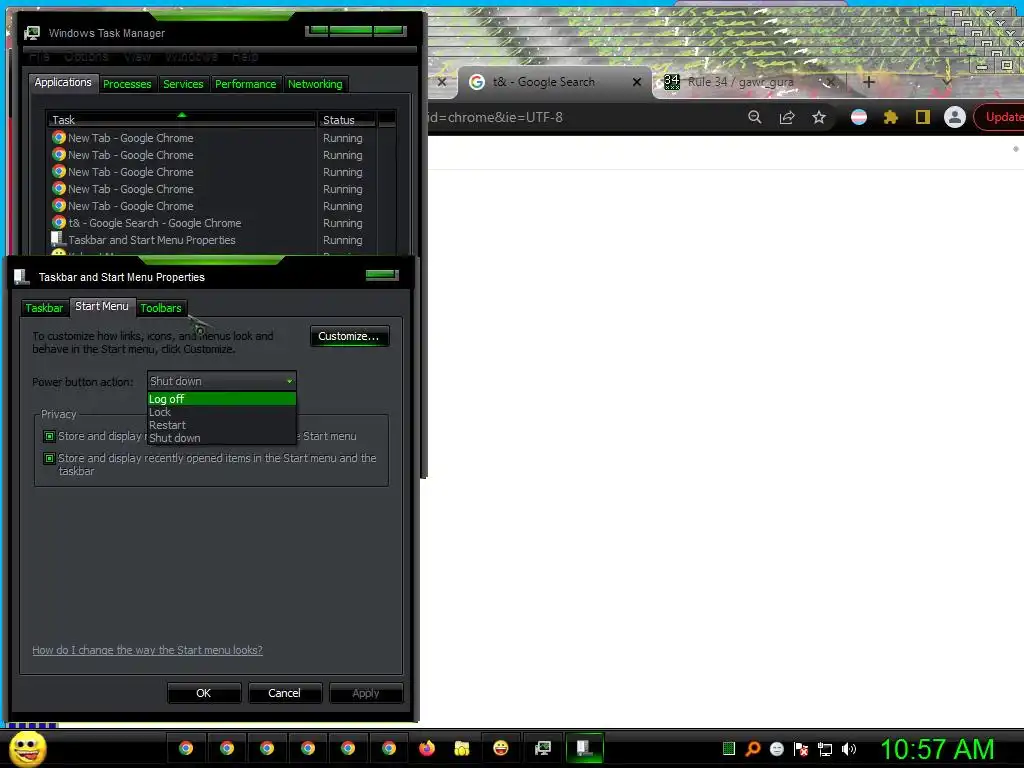Choose Restart in the dropdown list

coord(222,425)
